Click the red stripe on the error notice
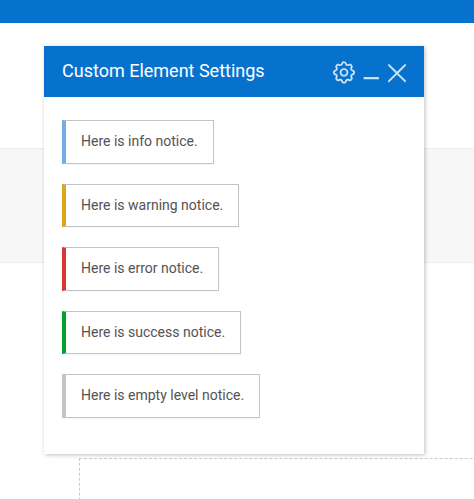The height and width of the screenshot is (499, 474). (64, 269)
